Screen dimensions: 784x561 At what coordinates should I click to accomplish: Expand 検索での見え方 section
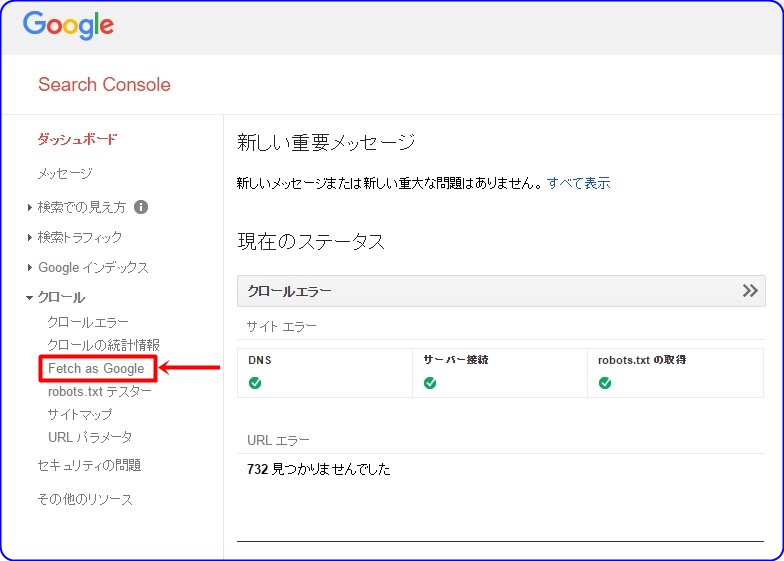[82, 207]
